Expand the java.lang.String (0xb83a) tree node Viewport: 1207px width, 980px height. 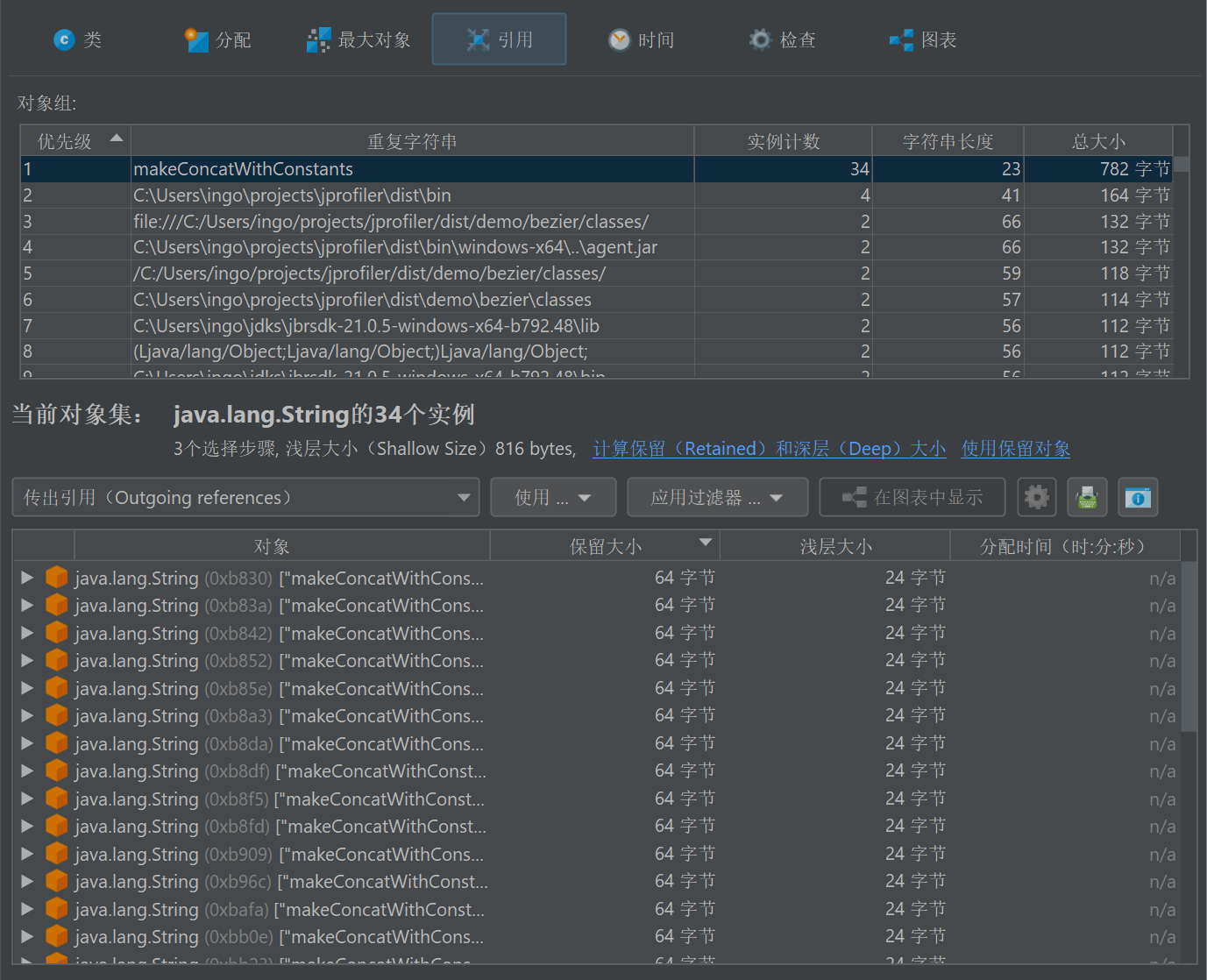pyautogui.click(x=27, y=606)
